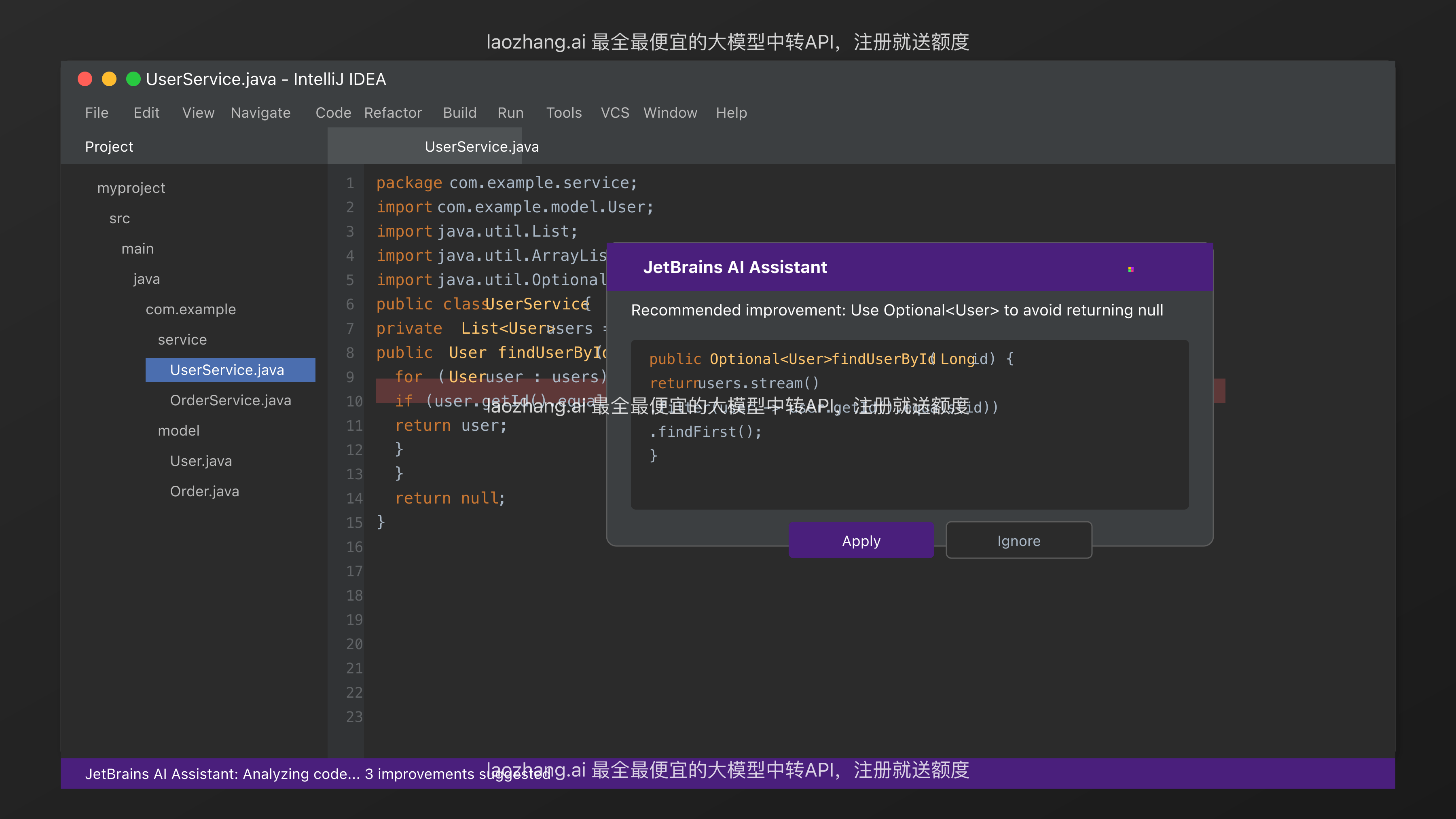Click the yellow minimize traffic light
Image resolution: width=1456 pixels, height=819 pixels.
tap(109, 79)
